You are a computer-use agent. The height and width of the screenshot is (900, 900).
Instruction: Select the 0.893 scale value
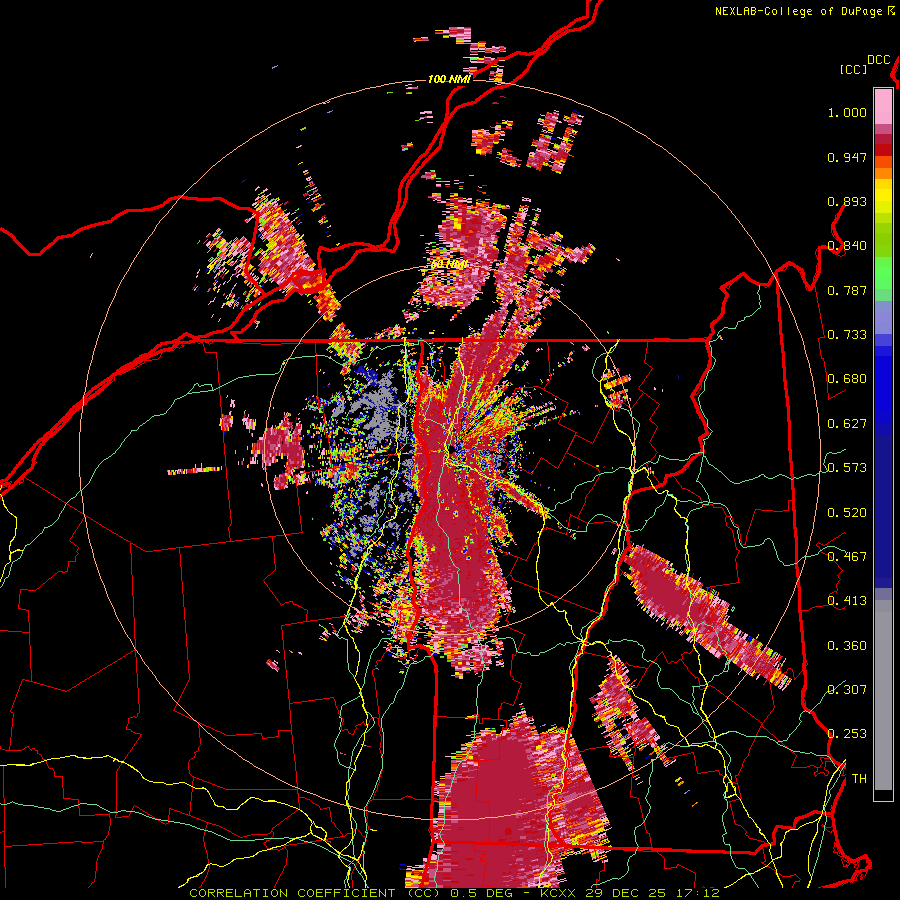tap(847, 201)
